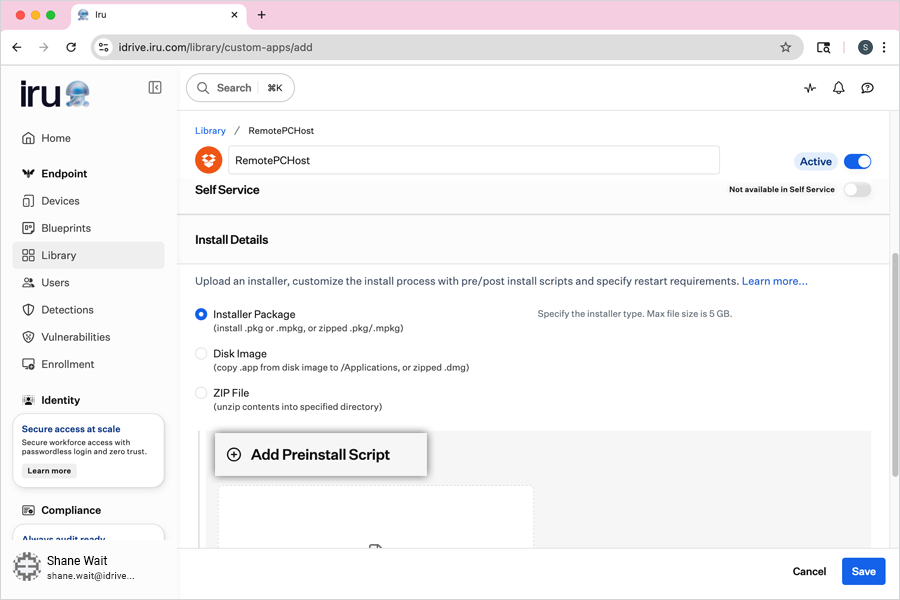This screenshot has height=600, width=900.
Task: Collapse the Endpoint section
Action: point(64,174)
